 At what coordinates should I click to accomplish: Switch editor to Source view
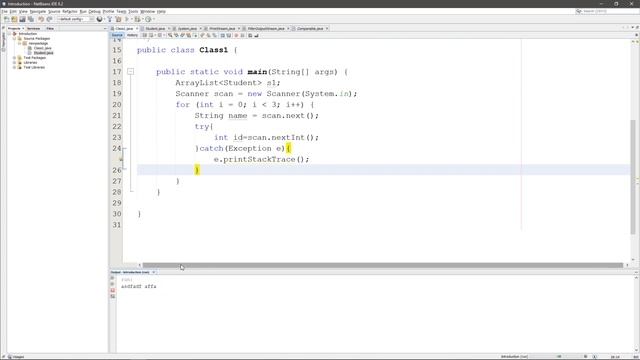(x=117, y=36)
